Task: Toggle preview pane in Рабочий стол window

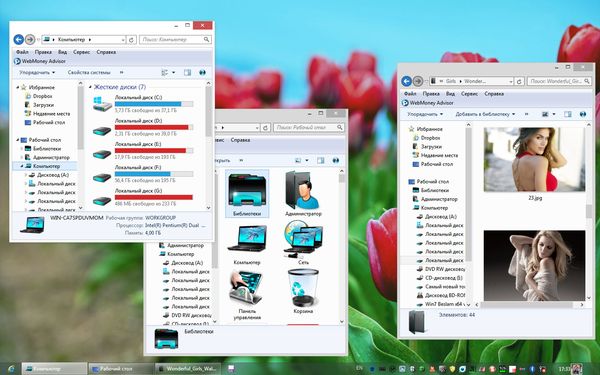Action: pyautogui.click(x=320, y=160)
